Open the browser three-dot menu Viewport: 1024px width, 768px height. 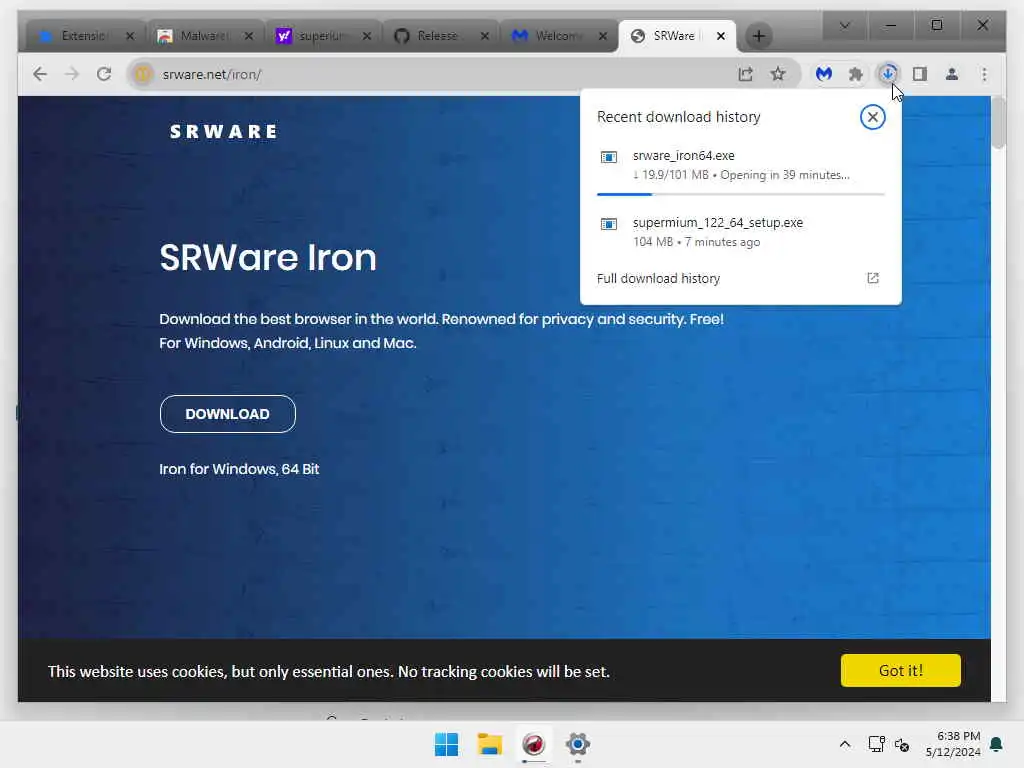click(984, 74)
